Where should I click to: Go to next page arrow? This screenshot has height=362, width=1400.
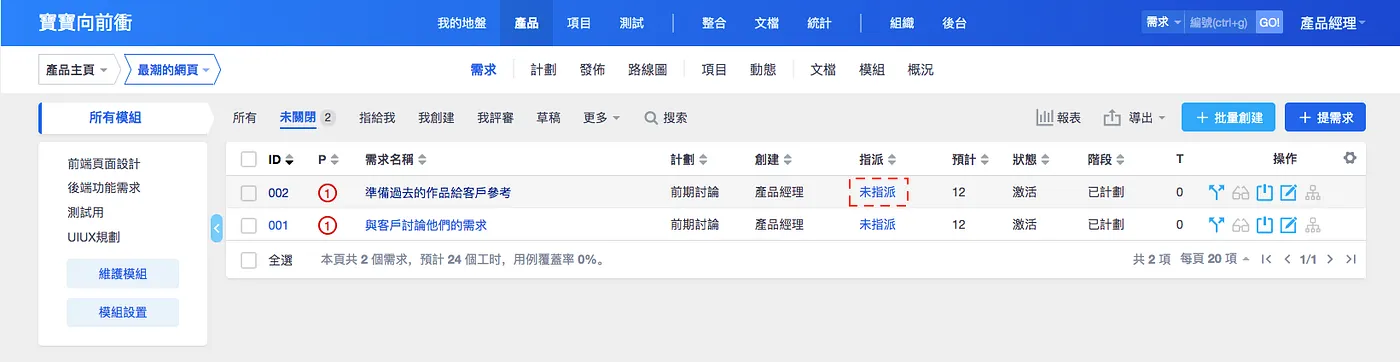(1330, 259)
